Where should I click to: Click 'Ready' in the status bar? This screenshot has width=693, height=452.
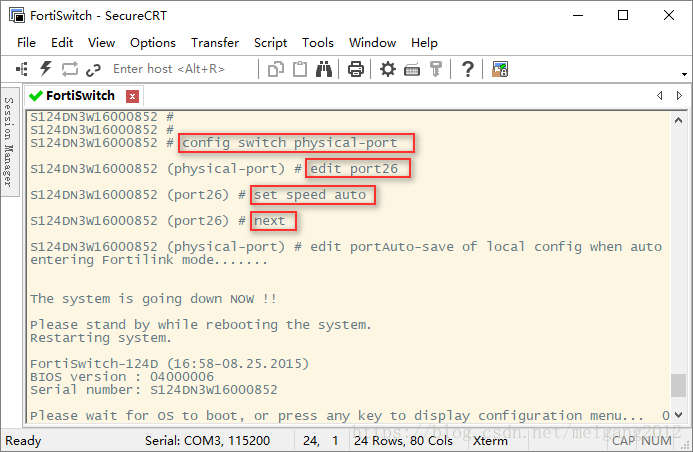[23, 441]
